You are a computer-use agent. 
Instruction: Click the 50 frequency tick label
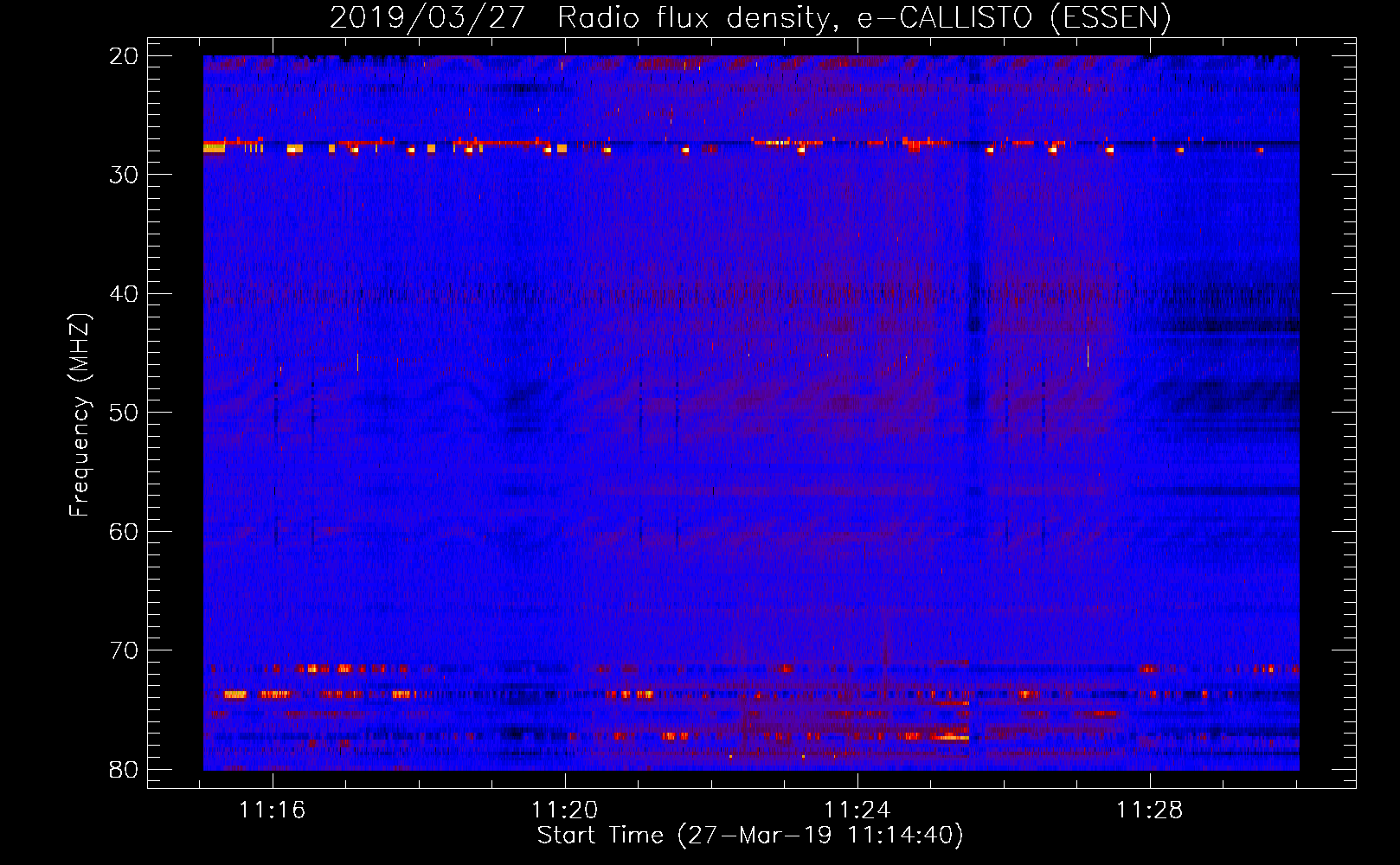pos(125,413)
